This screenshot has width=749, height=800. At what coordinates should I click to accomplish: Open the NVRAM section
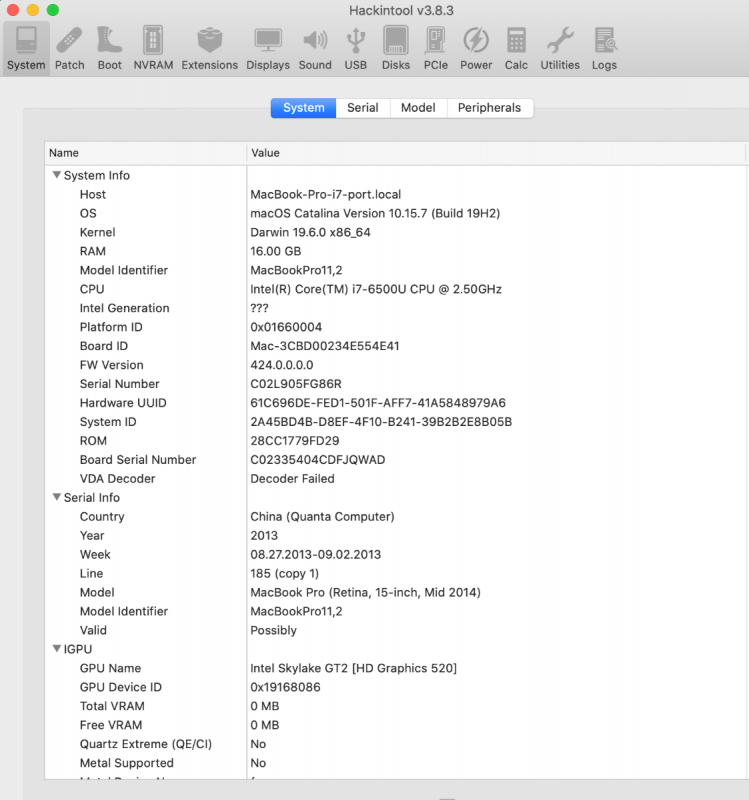[153, 48]
